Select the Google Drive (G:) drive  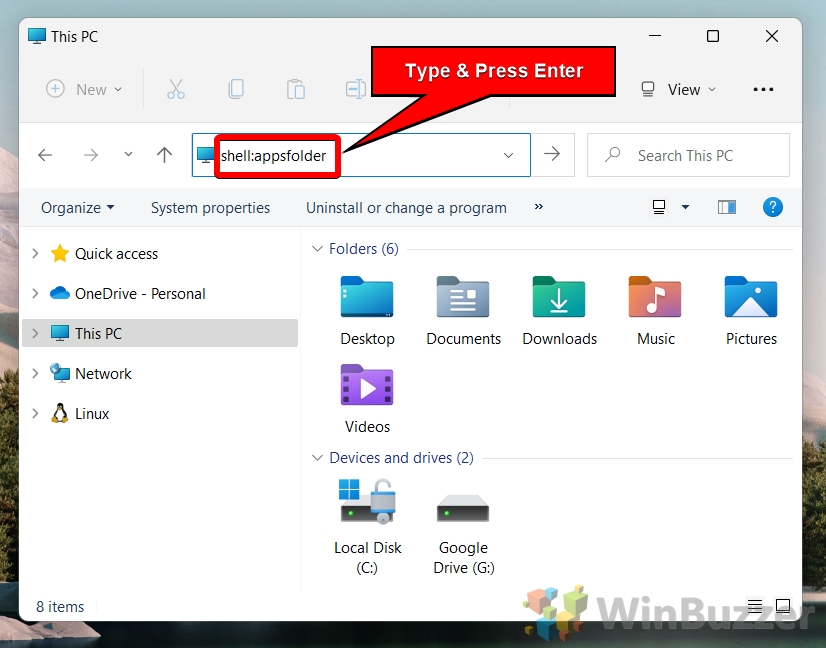pyautogui.click(x=464, y=533)
